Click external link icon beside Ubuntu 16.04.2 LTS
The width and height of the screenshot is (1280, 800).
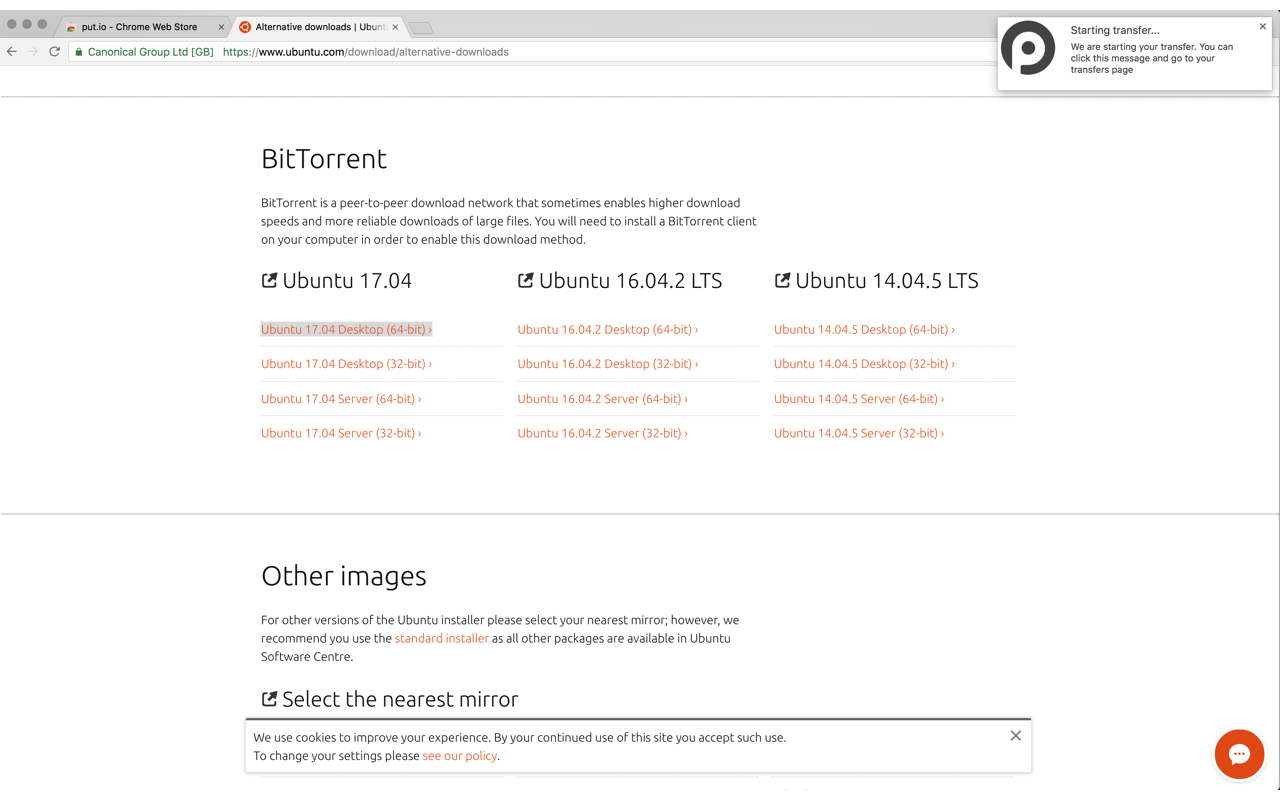pyautogui.click(x=525, y=281)
